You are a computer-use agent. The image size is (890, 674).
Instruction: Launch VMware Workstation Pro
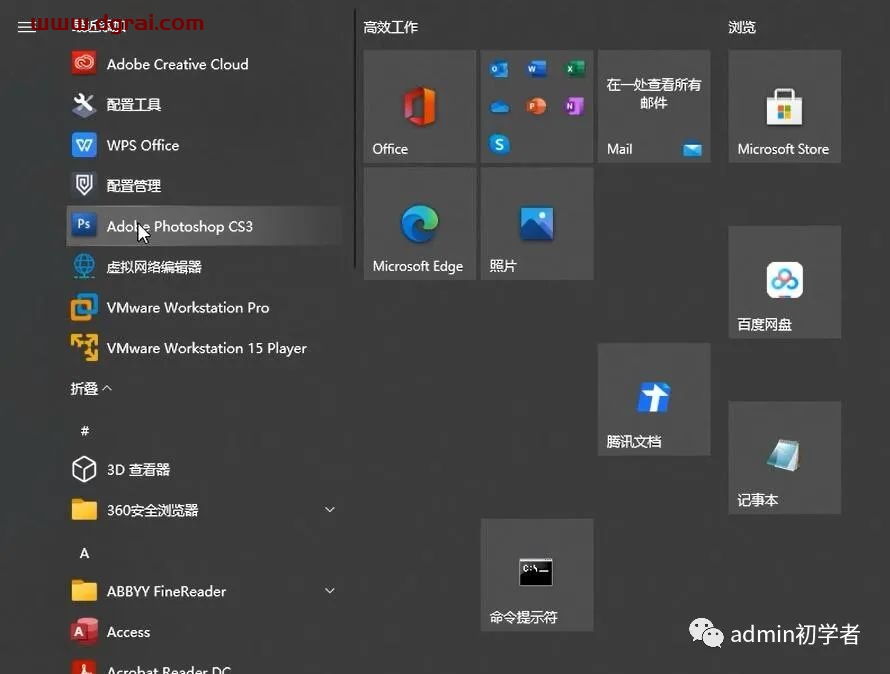click(204, 307)
